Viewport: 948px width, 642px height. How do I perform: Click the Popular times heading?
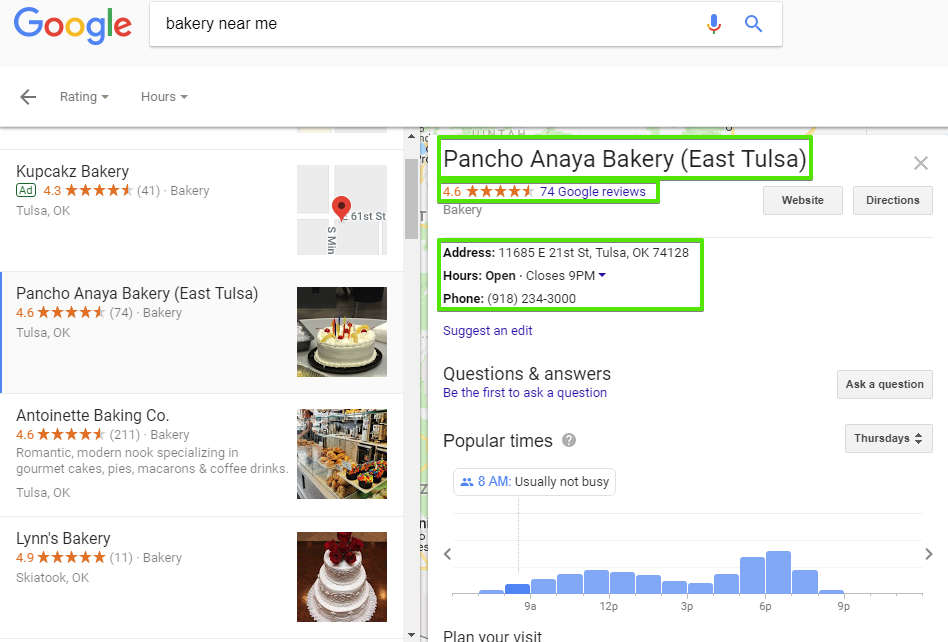[x=498, y=441]
